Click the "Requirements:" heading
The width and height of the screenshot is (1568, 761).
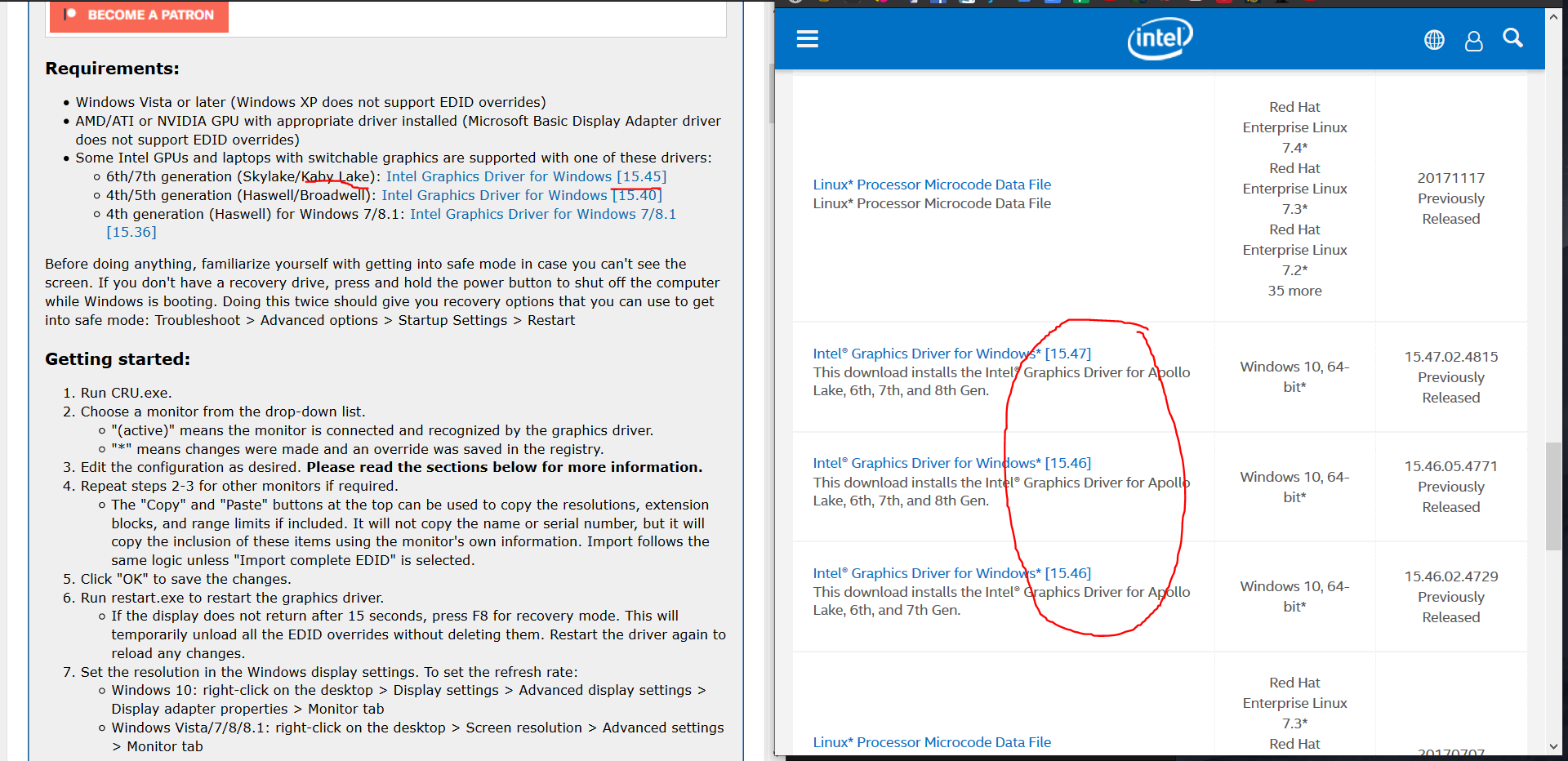[x=112, y=69]
